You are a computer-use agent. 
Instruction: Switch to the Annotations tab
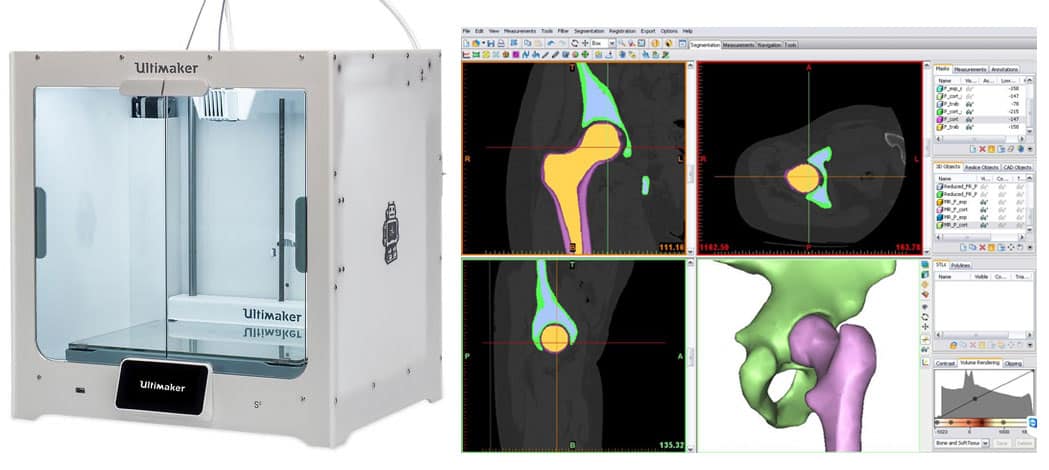[x=1004, y=70]
